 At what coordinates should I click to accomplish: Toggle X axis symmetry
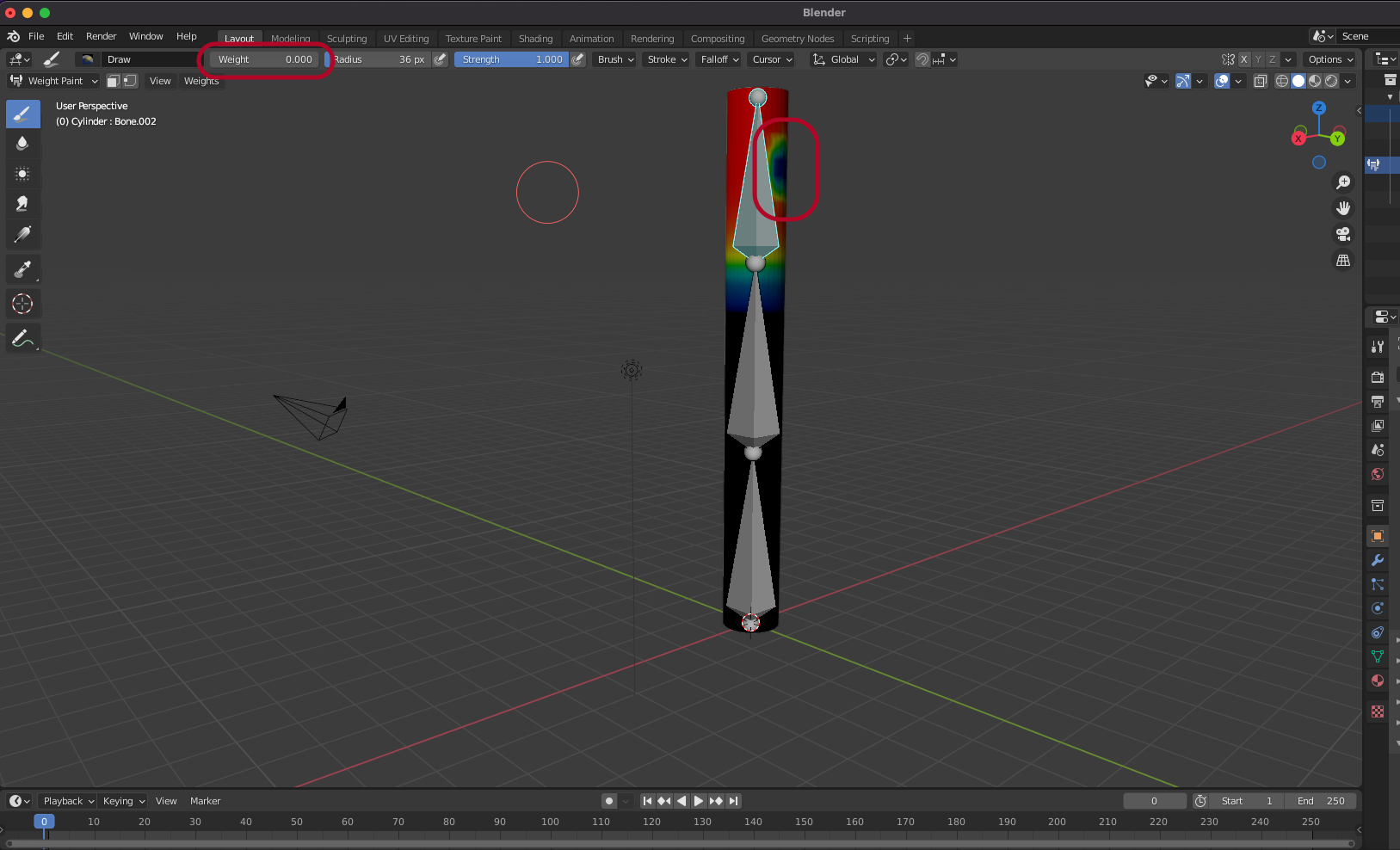pos(1244,59)
